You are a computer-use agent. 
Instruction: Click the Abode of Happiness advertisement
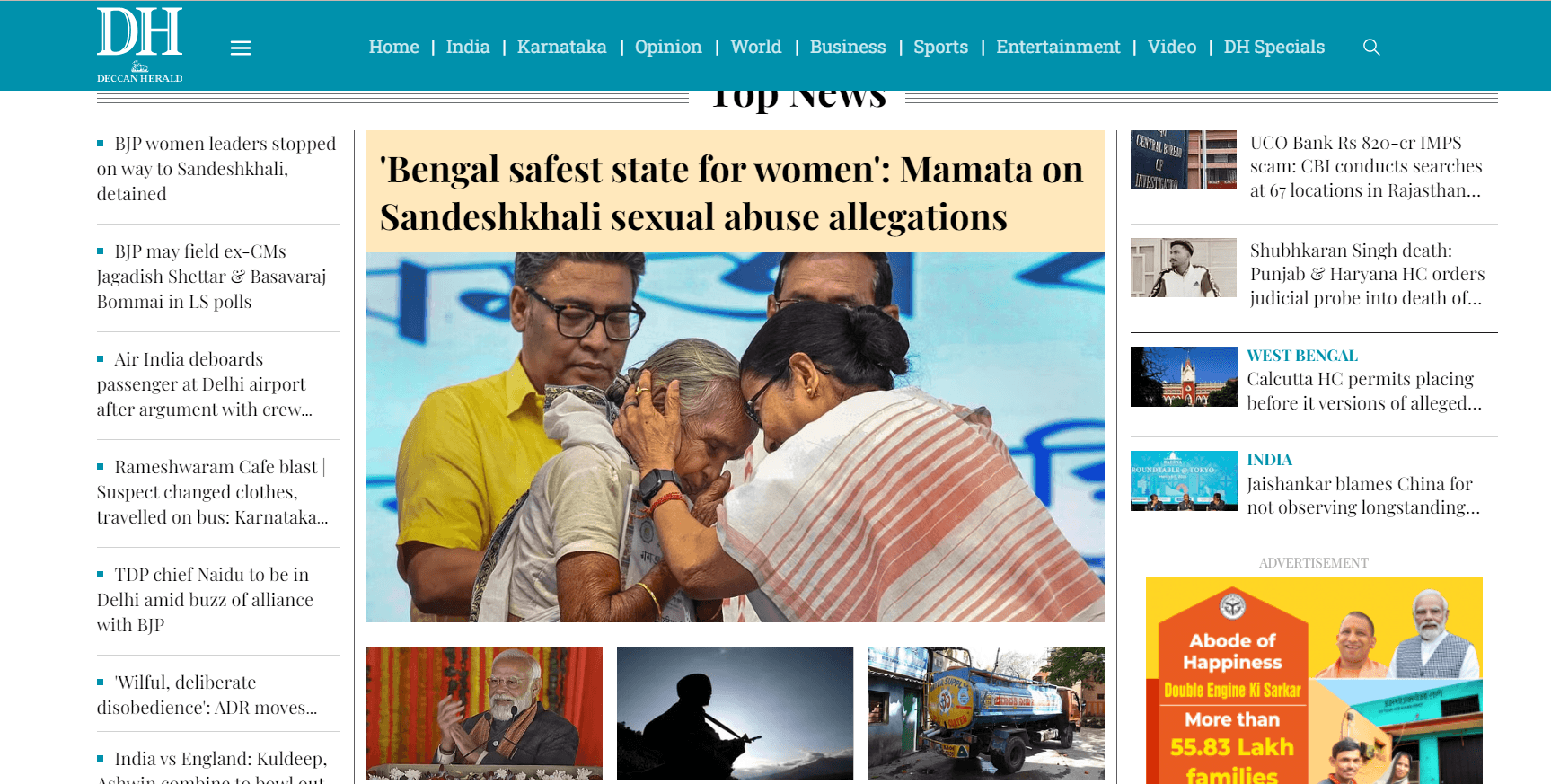click(x=1314, y=681)
